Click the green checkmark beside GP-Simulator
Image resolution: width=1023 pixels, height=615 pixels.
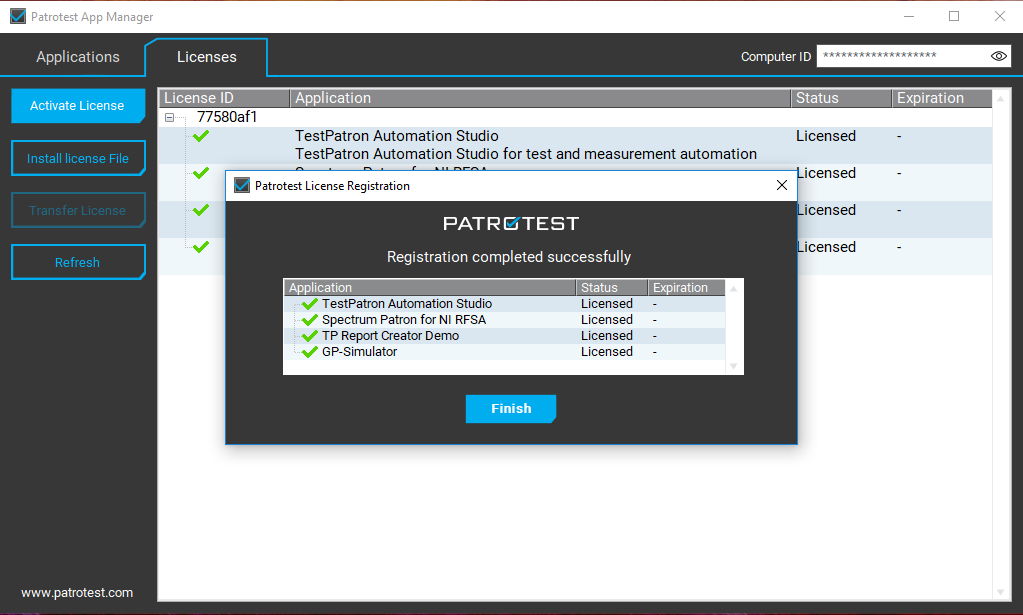click(x=310, y=352)
